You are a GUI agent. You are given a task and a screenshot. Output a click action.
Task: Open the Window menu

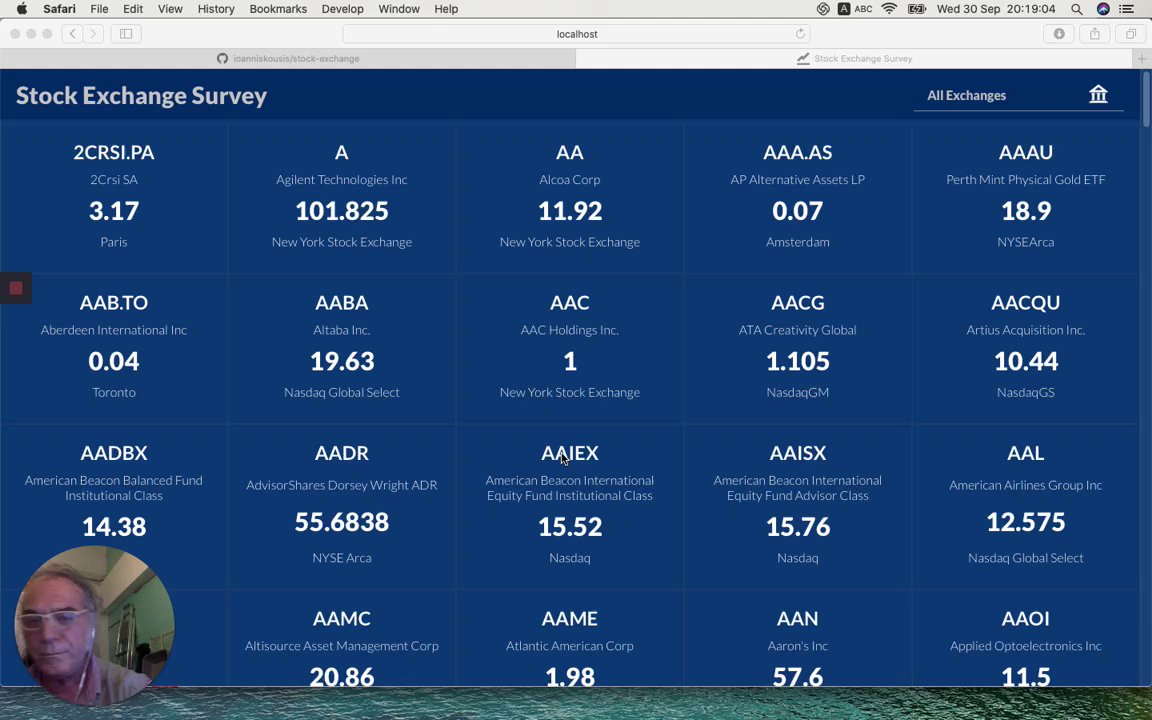click(399, 9)
